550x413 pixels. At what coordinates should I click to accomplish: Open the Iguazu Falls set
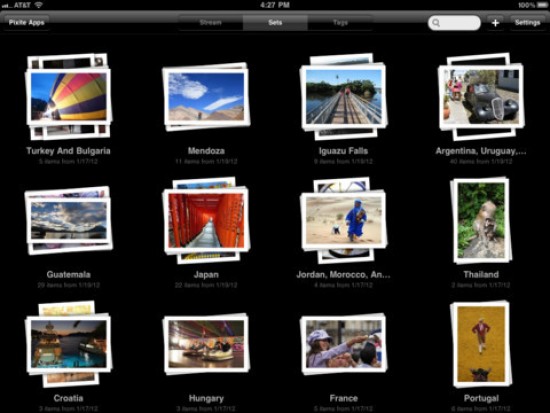point(343,96)
